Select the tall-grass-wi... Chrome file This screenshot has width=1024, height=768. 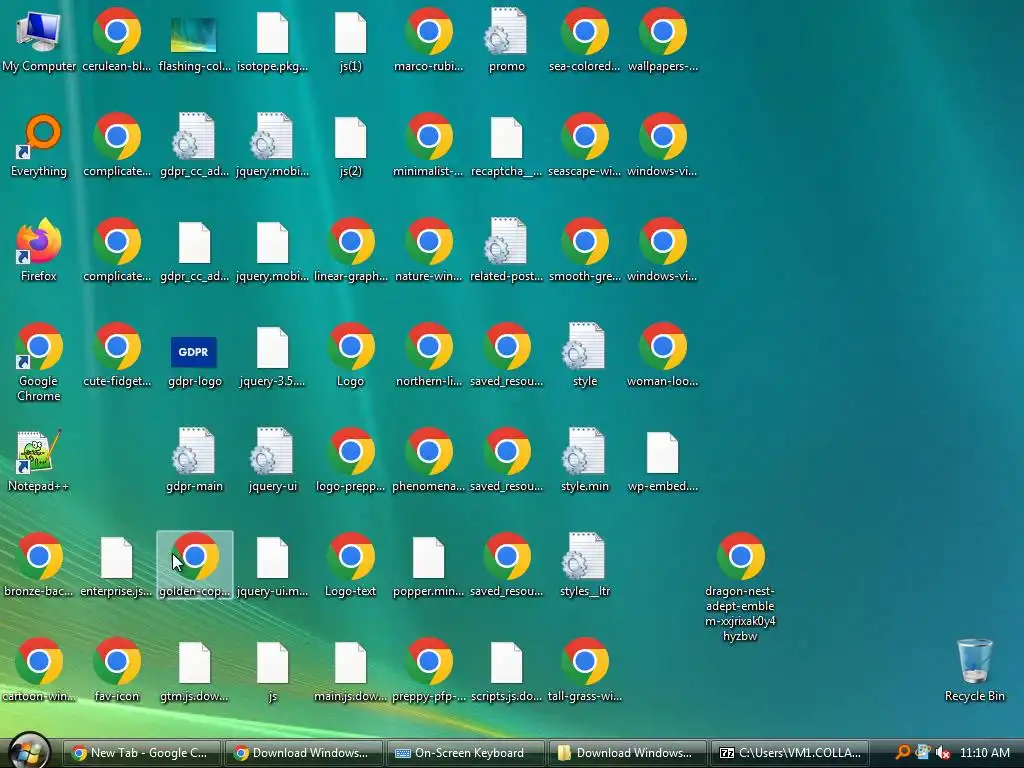pos(584,671)
